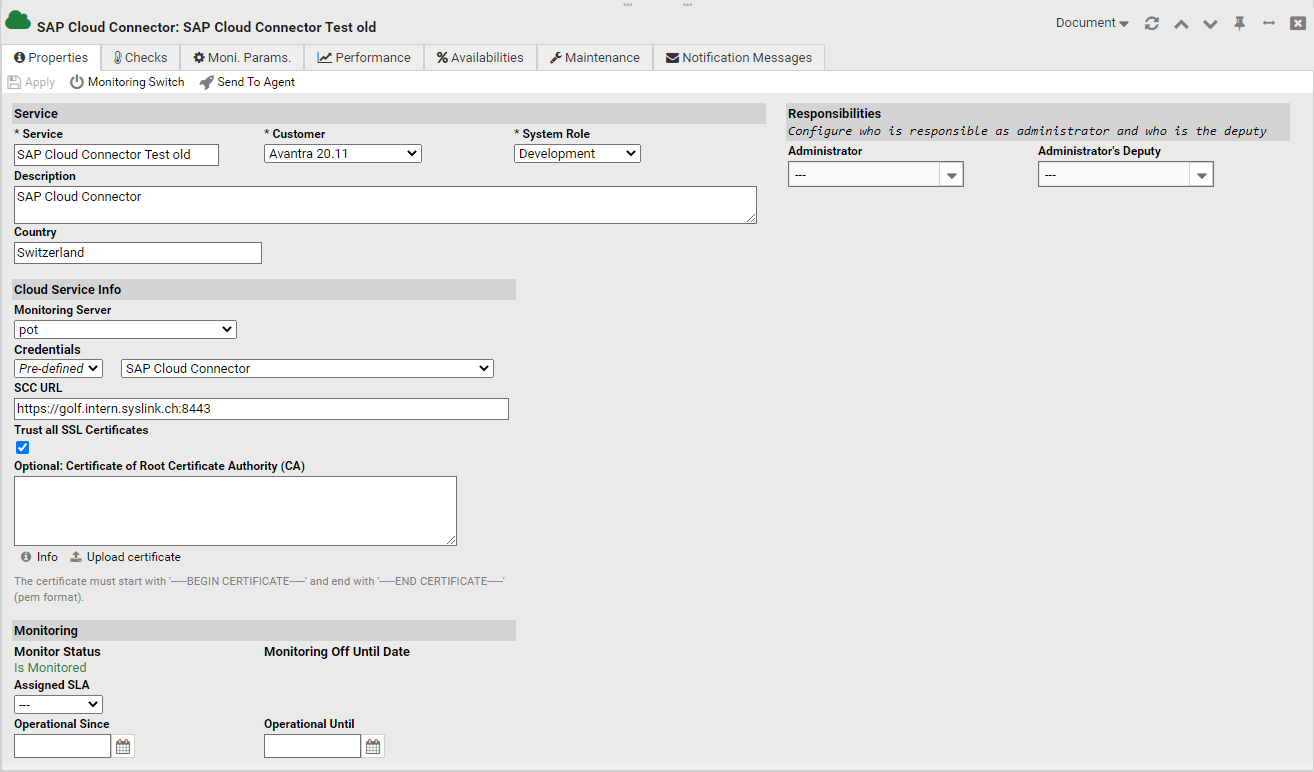Open the Operational Until calendar picker
This screenshot has width=1314, height=772.
[x=373, y=746]
